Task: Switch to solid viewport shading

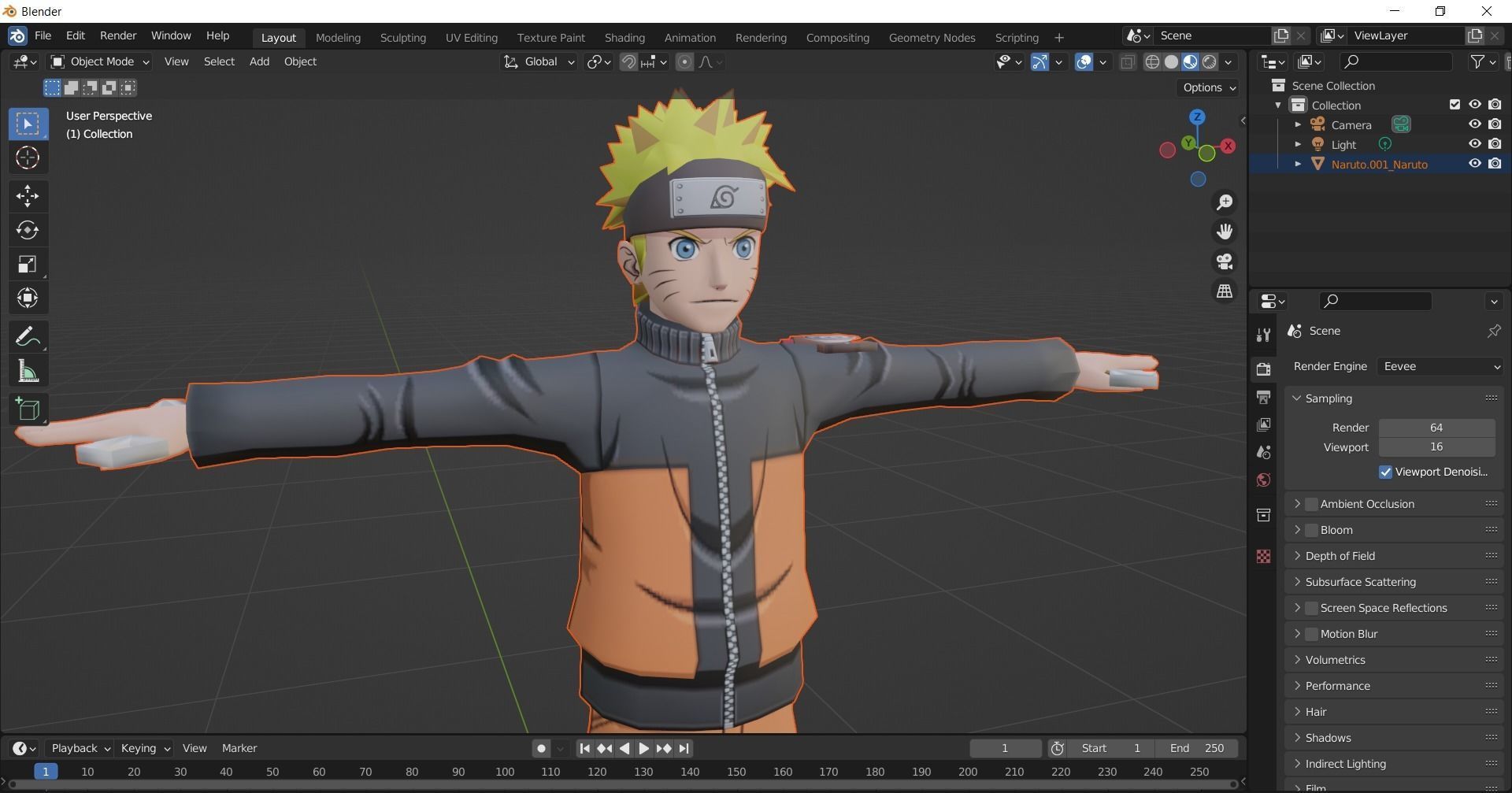Action: tap(1172, 61)
